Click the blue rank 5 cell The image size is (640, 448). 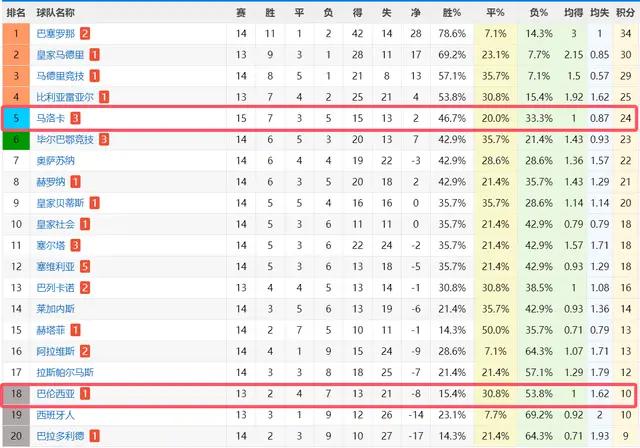tap(16, 118)
